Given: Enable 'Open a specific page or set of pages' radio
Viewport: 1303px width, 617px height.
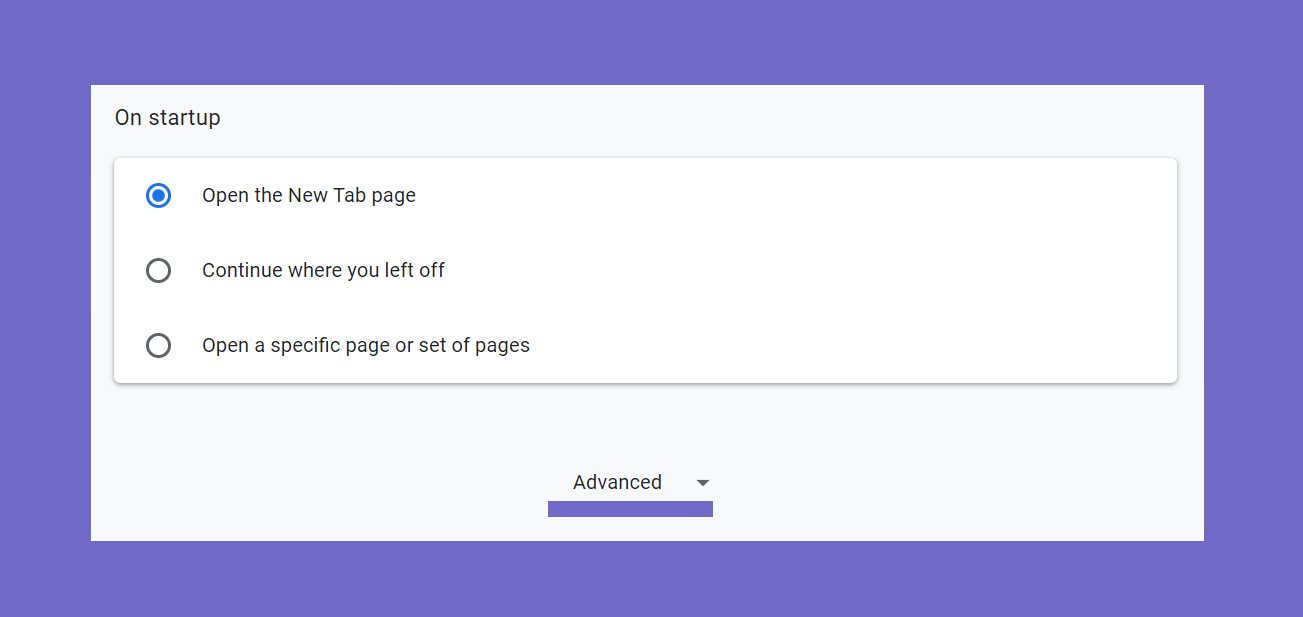Looking at the screenshot, I should (158, 346).
